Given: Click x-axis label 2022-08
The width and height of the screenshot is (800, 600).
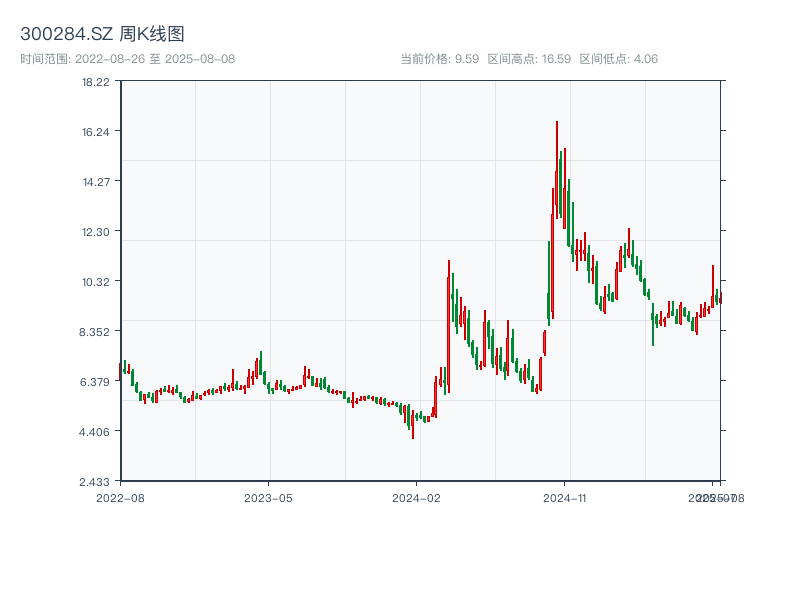Looking at the screenshot, I should coord(120,498).
